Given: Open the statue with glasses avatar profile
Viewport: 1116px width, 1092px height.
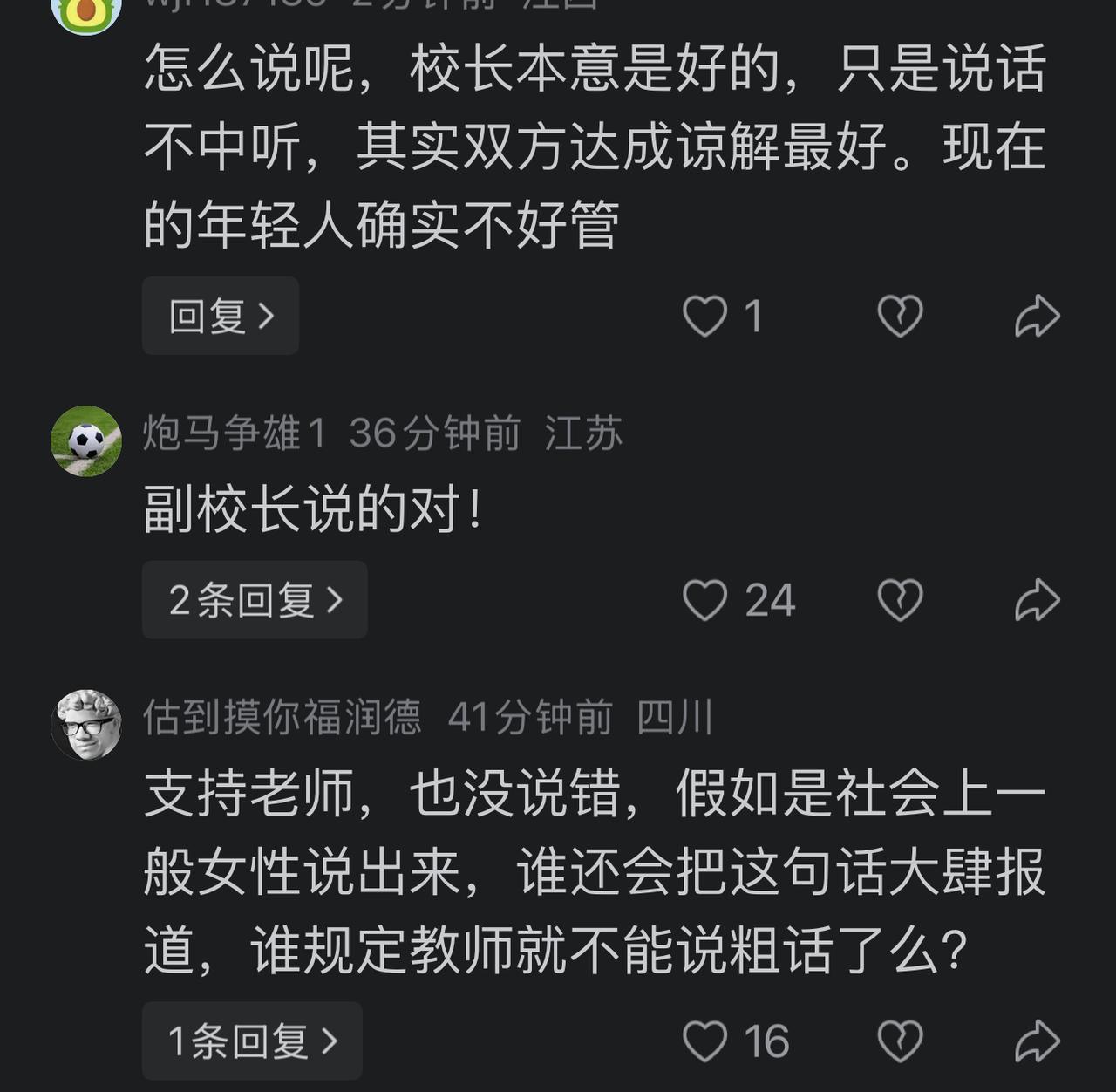Looking at the screenshot, I should tap(86, 725).
